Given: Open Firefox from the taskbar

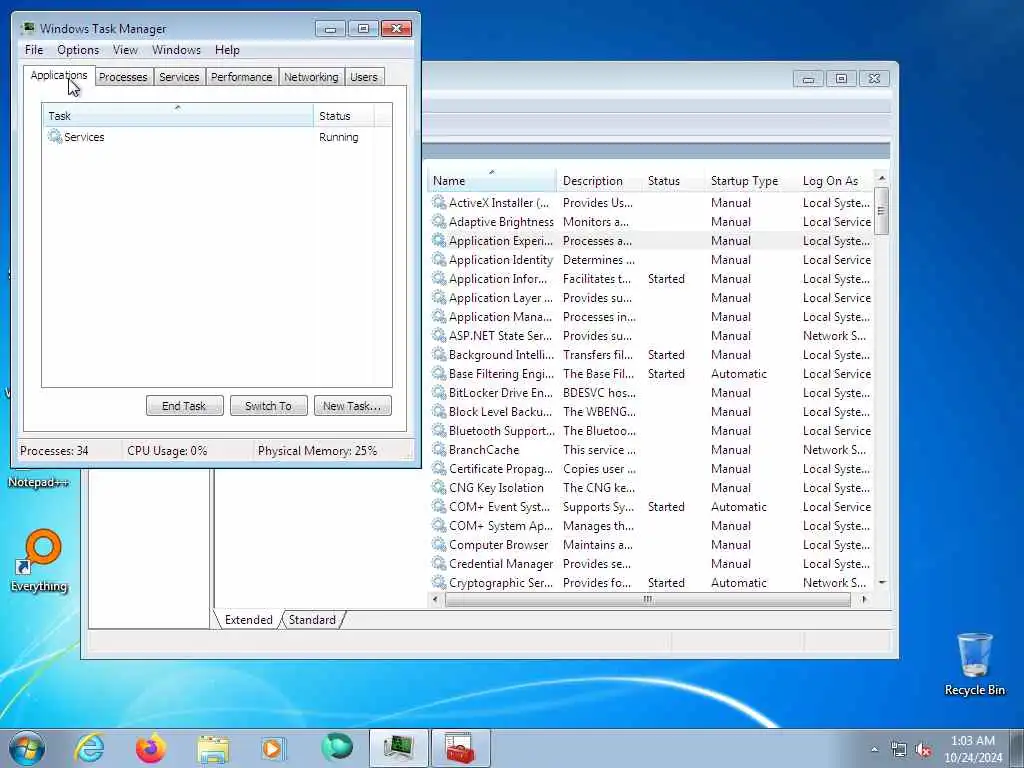Looking at the screenshot, I should (x=151, y=748).
